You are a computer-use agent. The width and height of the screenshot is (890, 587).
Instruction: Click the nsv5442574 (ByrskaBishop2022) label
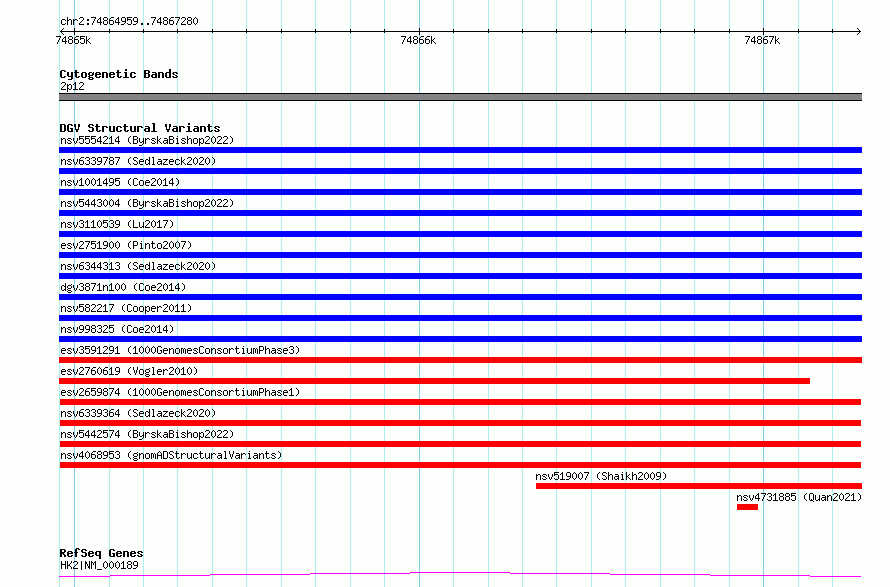coord(147,434)
